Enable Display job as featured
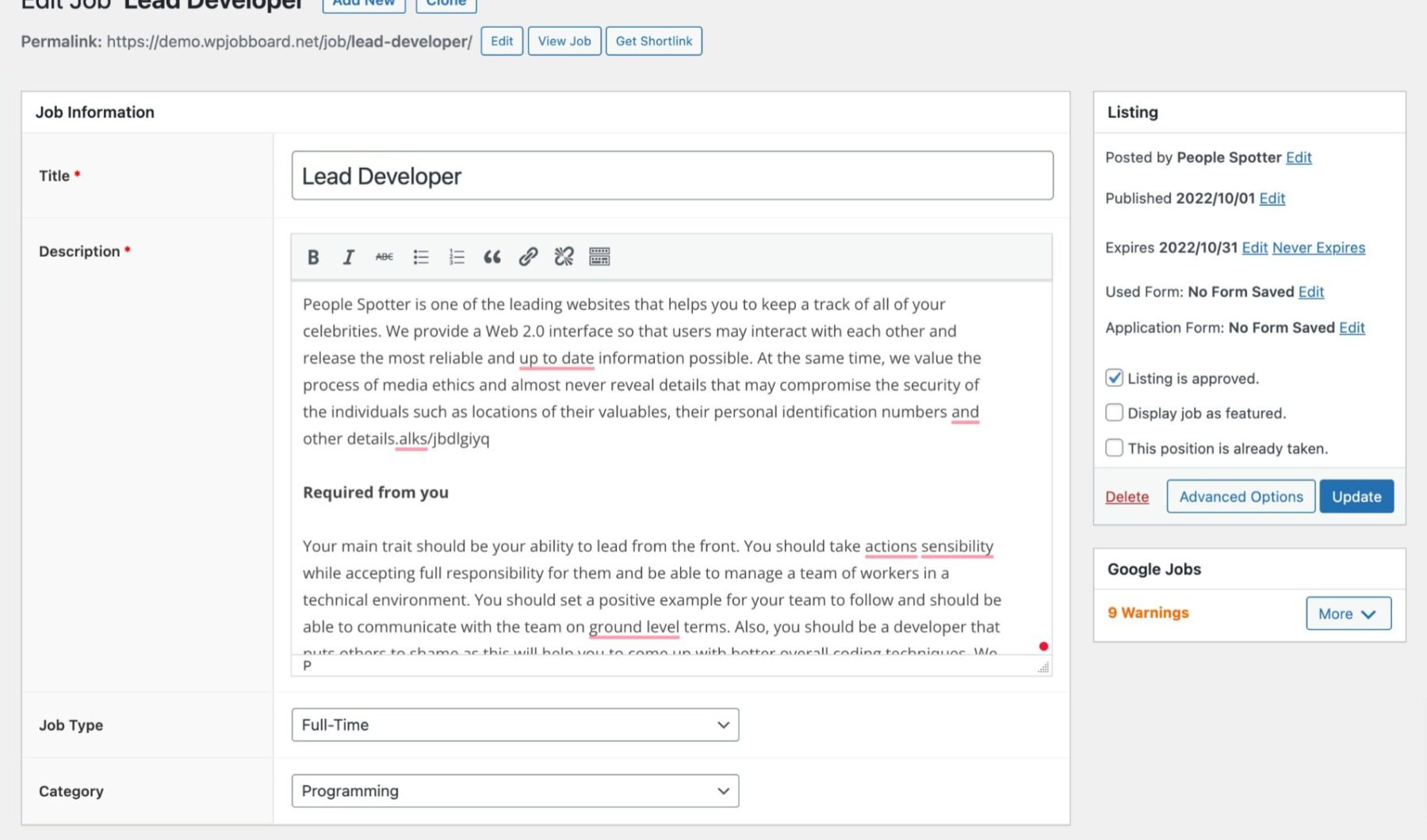The image size is (1427, 840). point(1114,413)
